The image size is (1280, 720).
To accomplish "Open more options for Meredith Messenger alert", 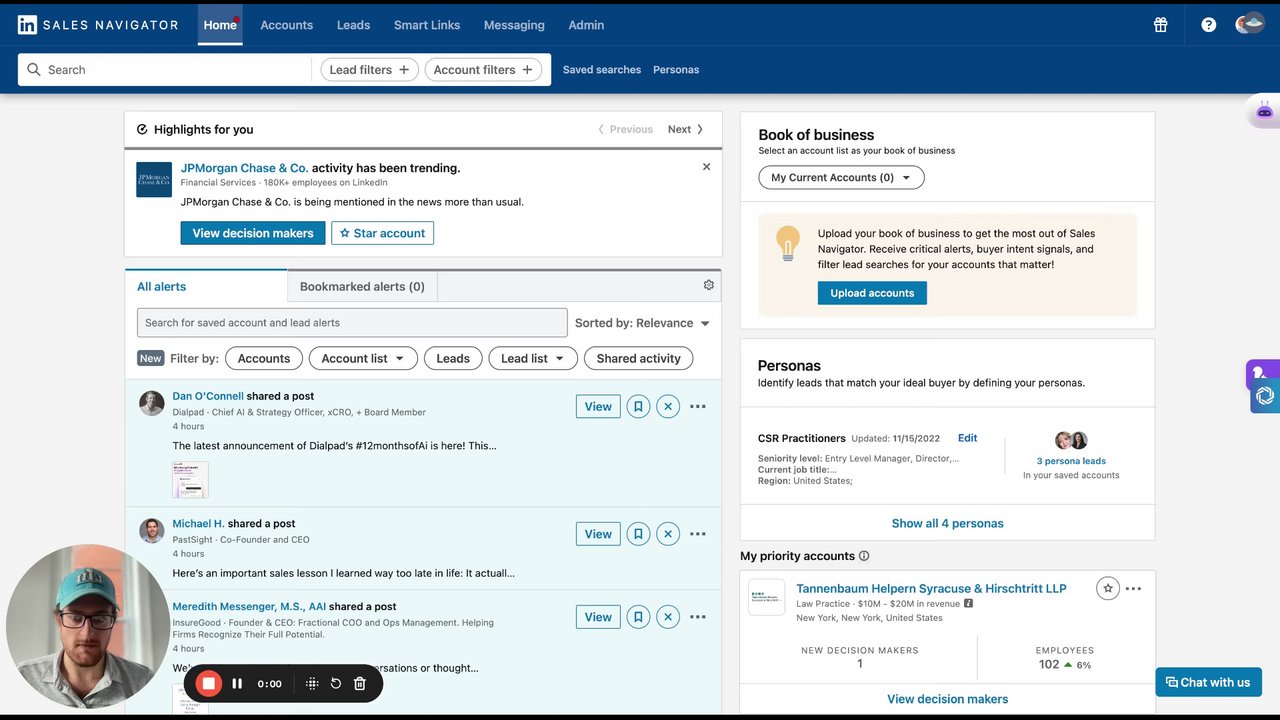I will click(x=698, y=617).
